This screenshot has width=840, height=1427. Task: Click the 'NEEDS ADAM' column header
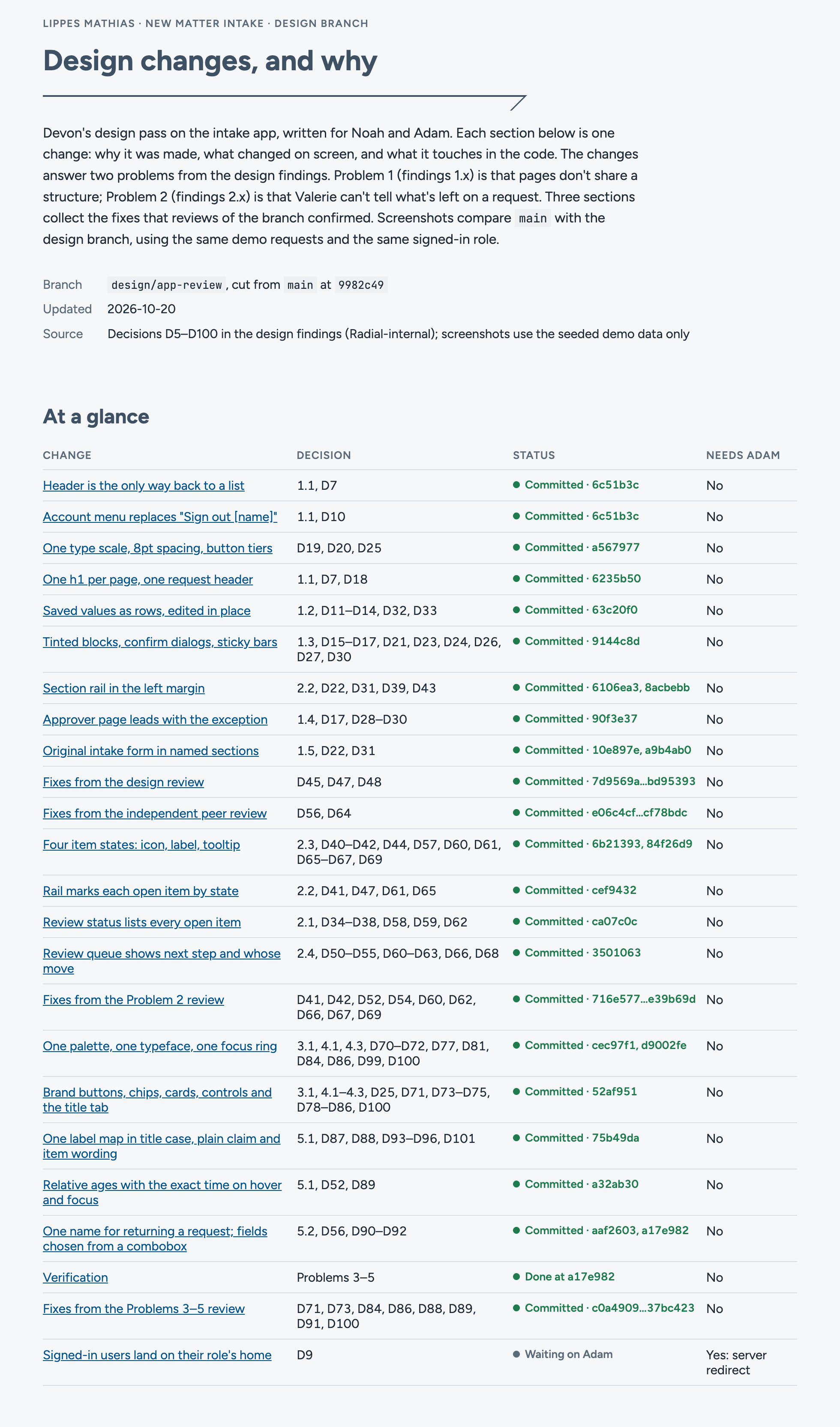743,455
